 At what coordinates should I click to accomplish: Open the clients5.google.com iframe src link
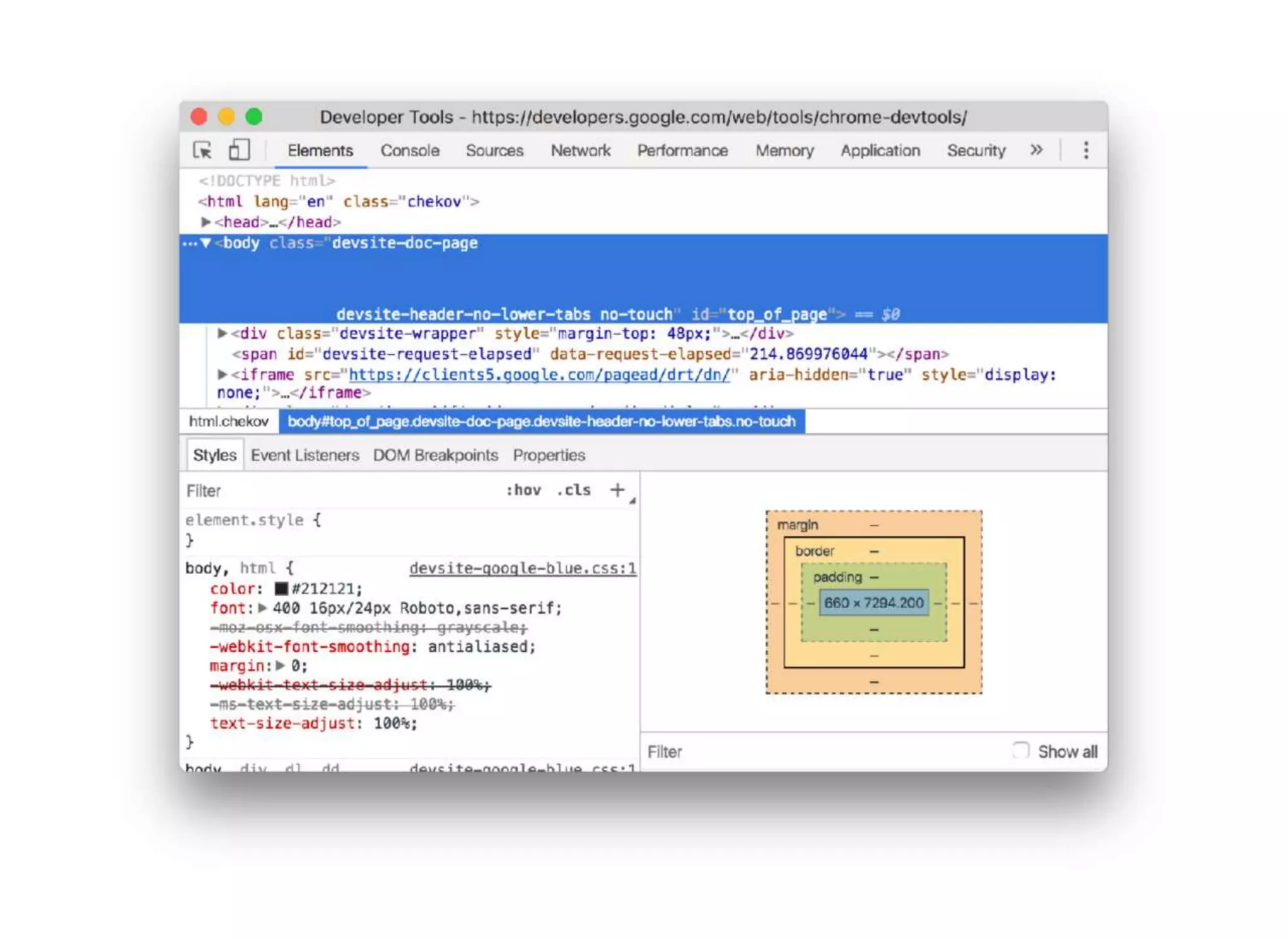540,375
